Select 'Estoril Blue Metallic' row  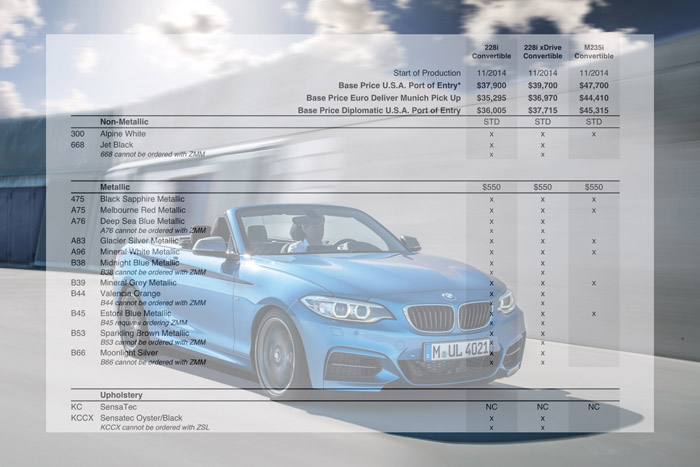[x=345, y=313]
